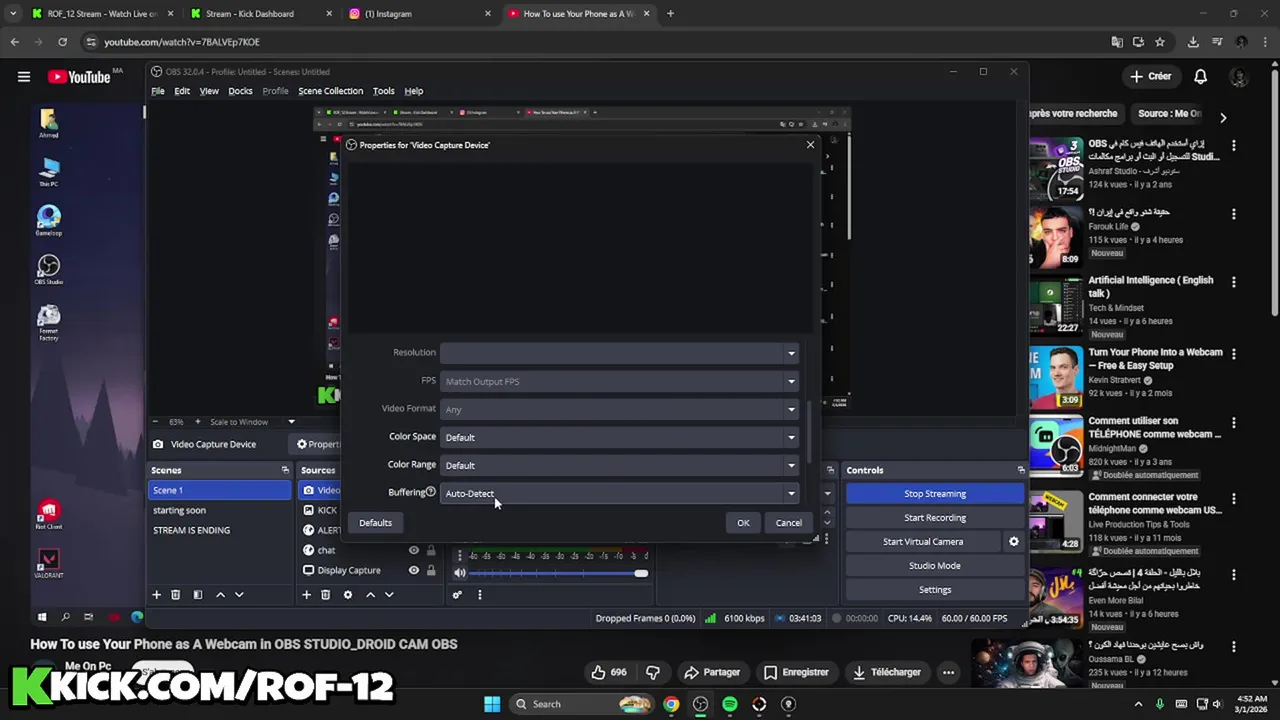1280x720 pixels.
Task: Move scene down with the Scenes down arrow
Action: 239,594
